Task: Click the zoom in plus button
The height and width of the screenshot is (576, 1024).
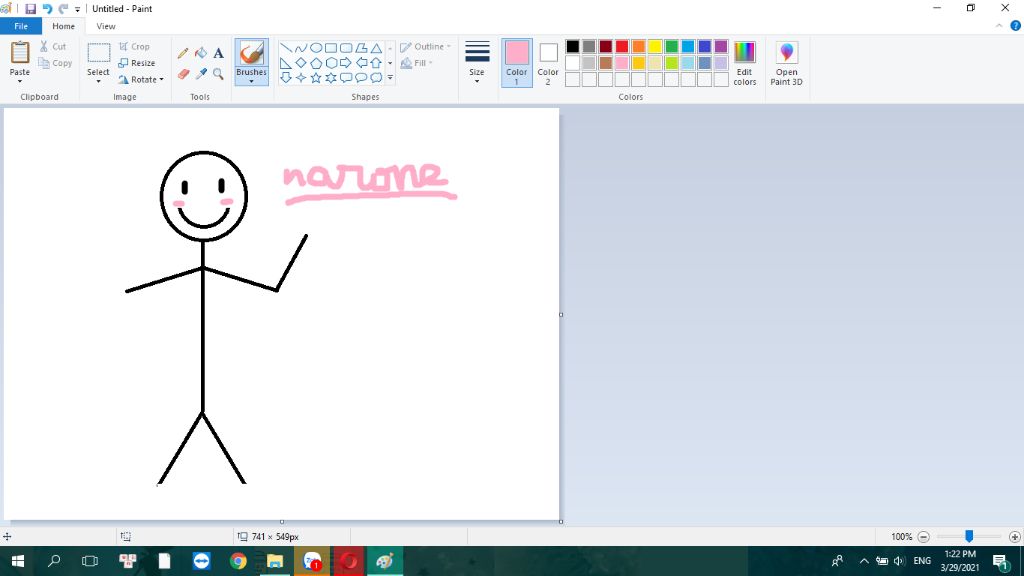Action: [x=1014, y=537]
